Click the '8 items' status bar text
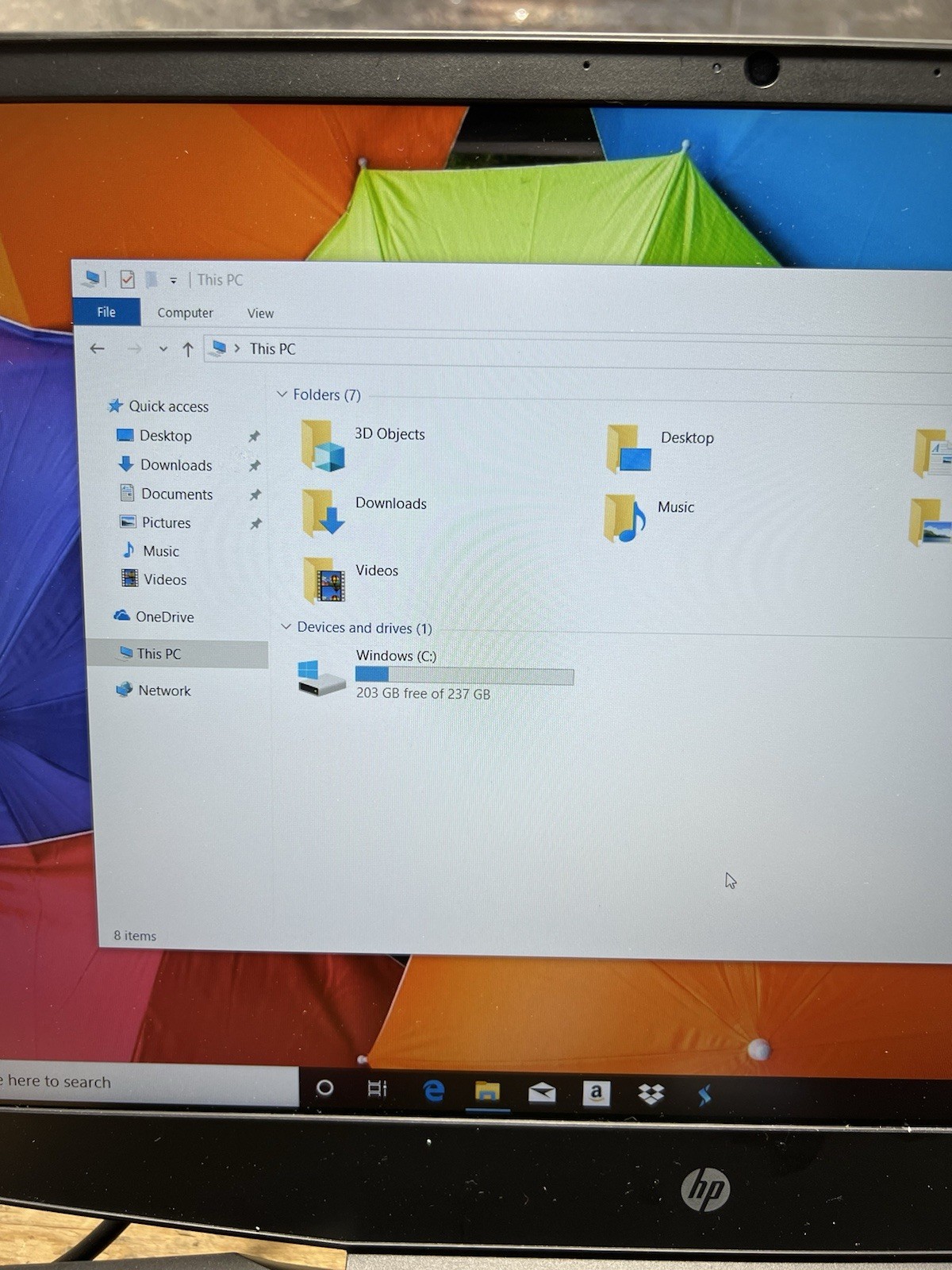This screenshot has width=952, height=1270. pos(135,936)
